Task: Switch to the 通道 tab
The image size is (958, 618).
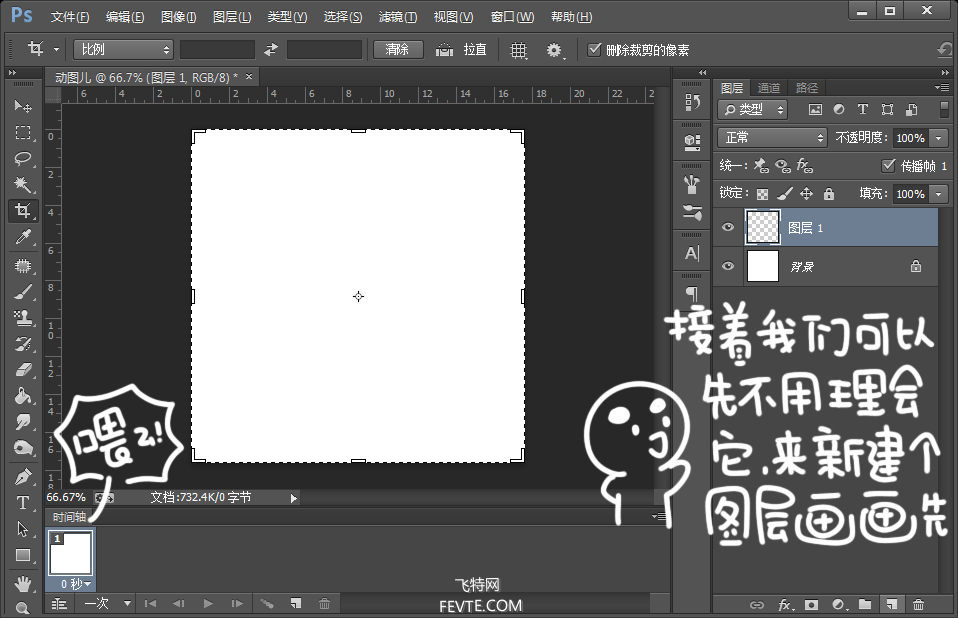Action: coord(769,88)
